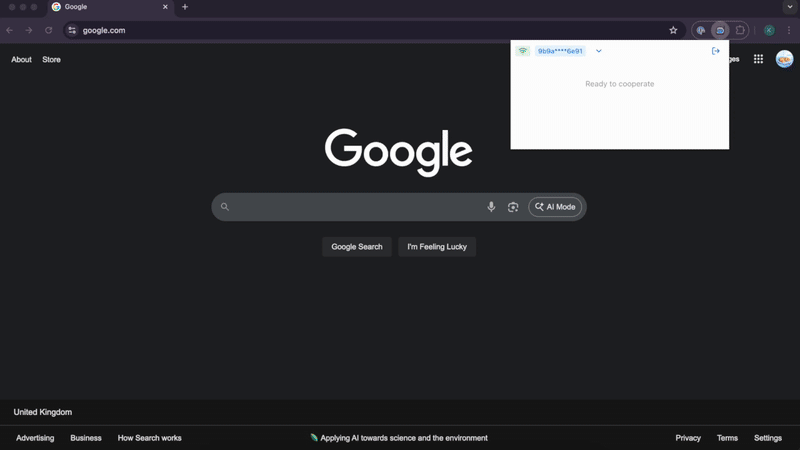Select the Google browser tab
Viewport: 800px width, 450px height.
tap(110, 7)
